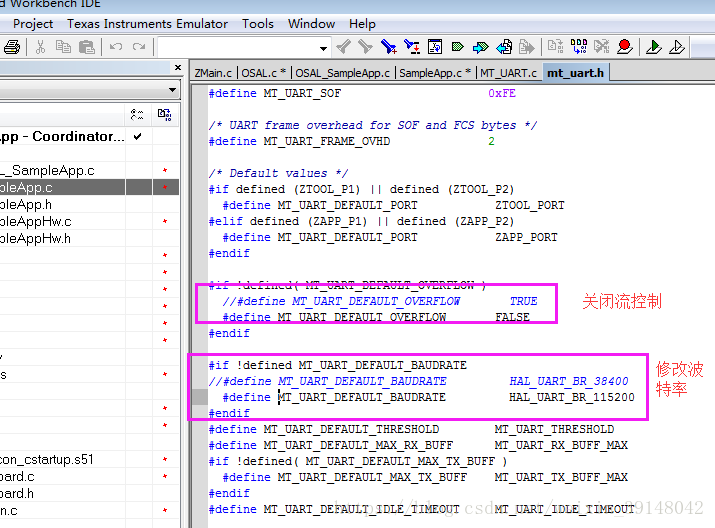Click the Find Next icon

[x=365, y=47]
